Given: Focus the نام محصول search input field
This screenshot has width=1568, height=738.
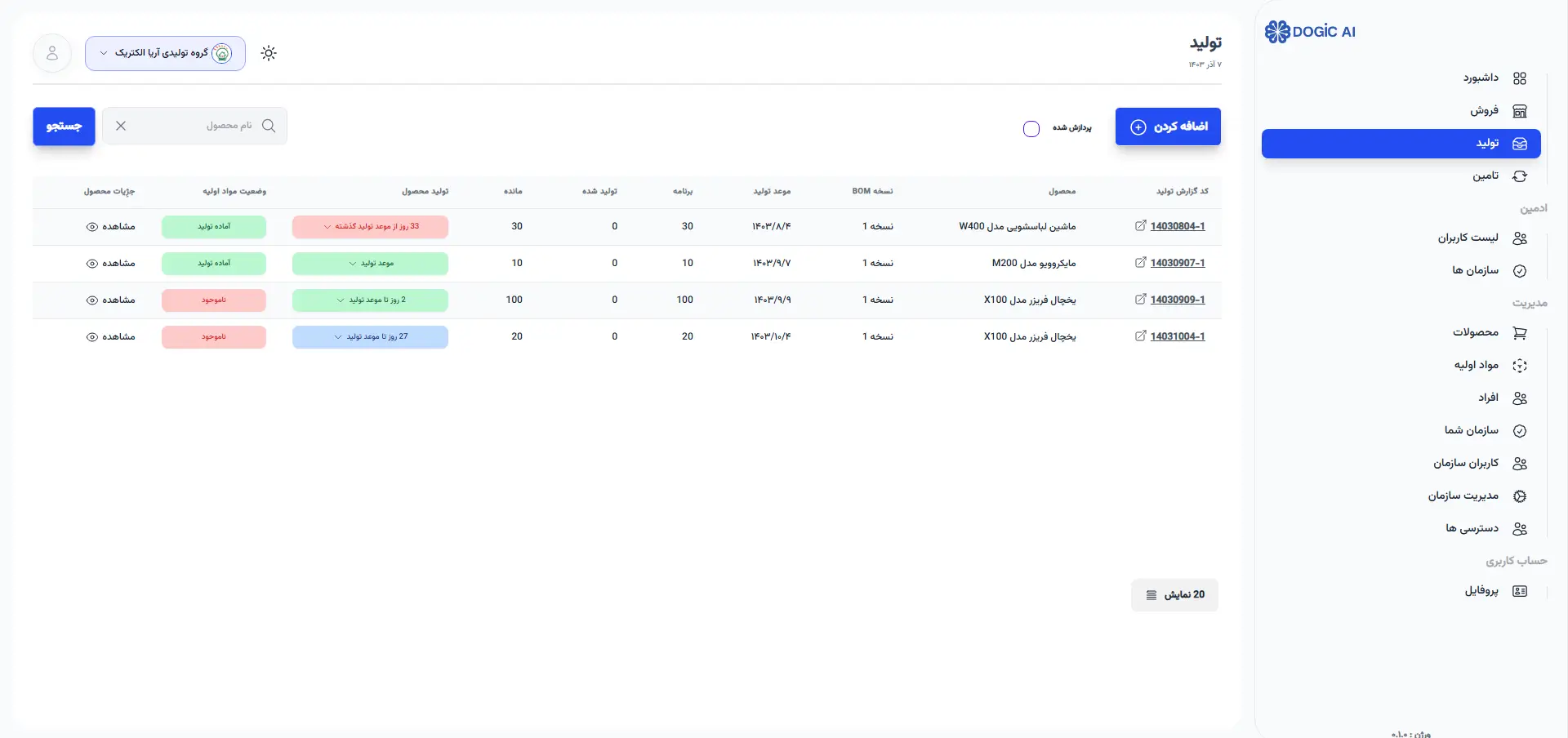Looking at the screenshot, I should tap(196, 126).
